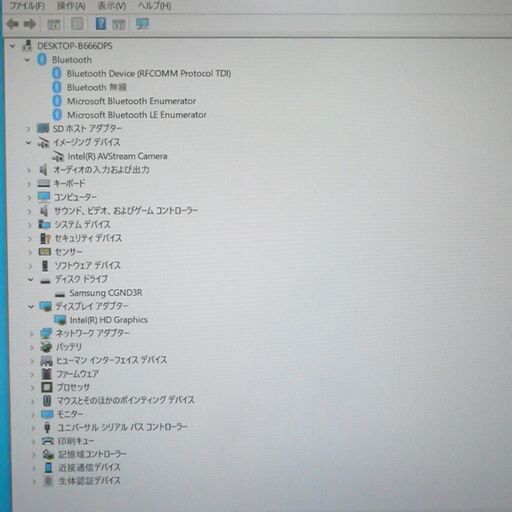Image resolution: width=512 pixels, height=512 pixels.
Task: Select the モニター row
Action: (x=70, y=415)
